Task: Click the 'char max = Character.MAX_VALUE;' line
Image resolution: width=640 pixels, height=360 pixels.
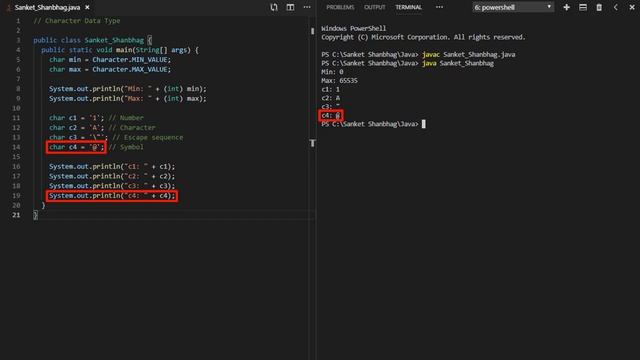Action: coord(110,69)
